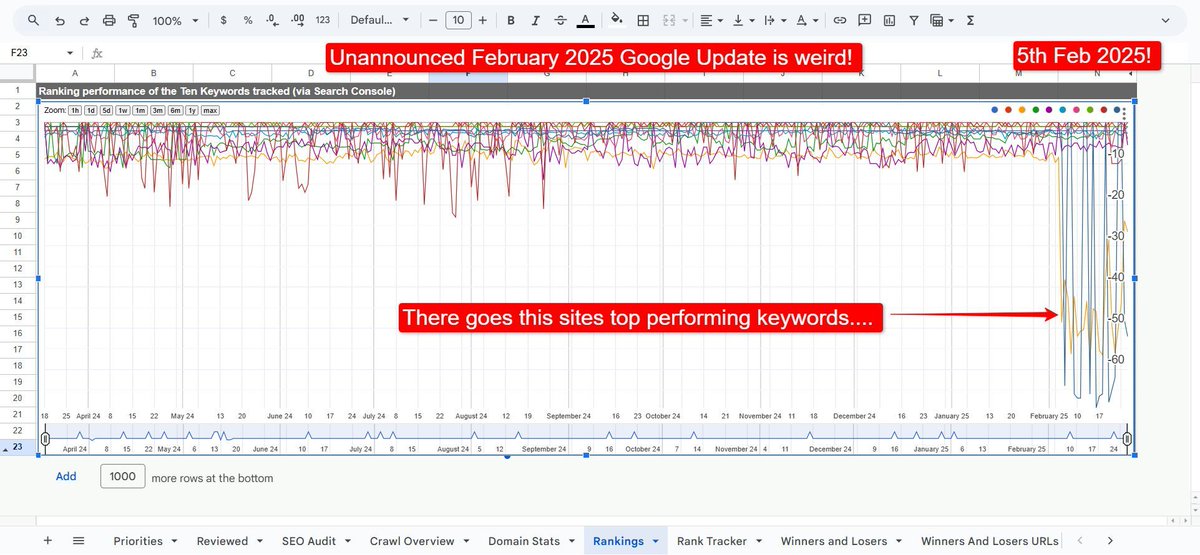
Task: Click the right range slider handle
Action: [x=1127, y=438]
